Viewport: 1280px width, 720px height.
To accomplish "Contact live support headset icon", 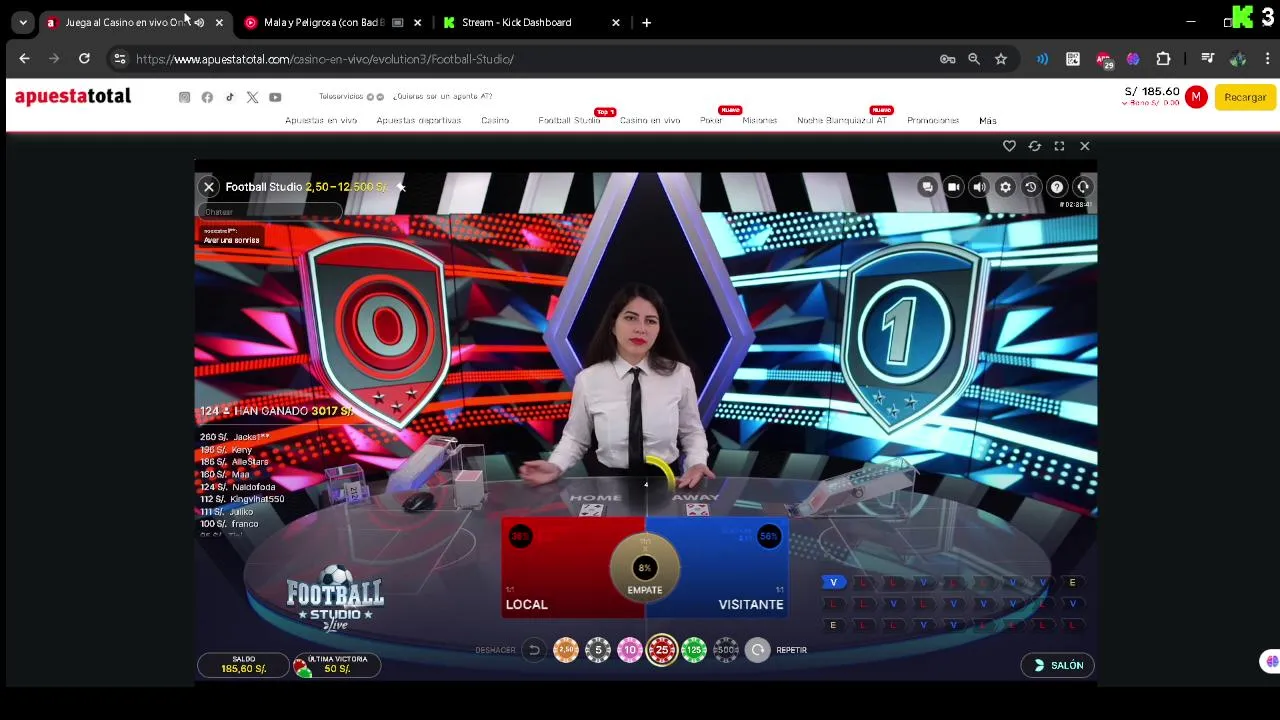I will tap(1083, 187).
